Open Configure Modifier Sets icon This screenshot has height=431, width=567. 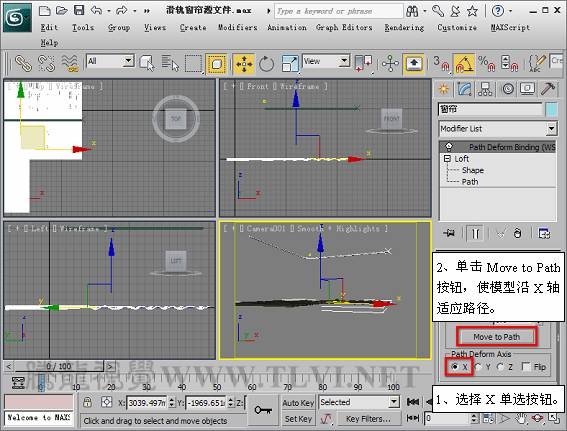tap(544, 234)
